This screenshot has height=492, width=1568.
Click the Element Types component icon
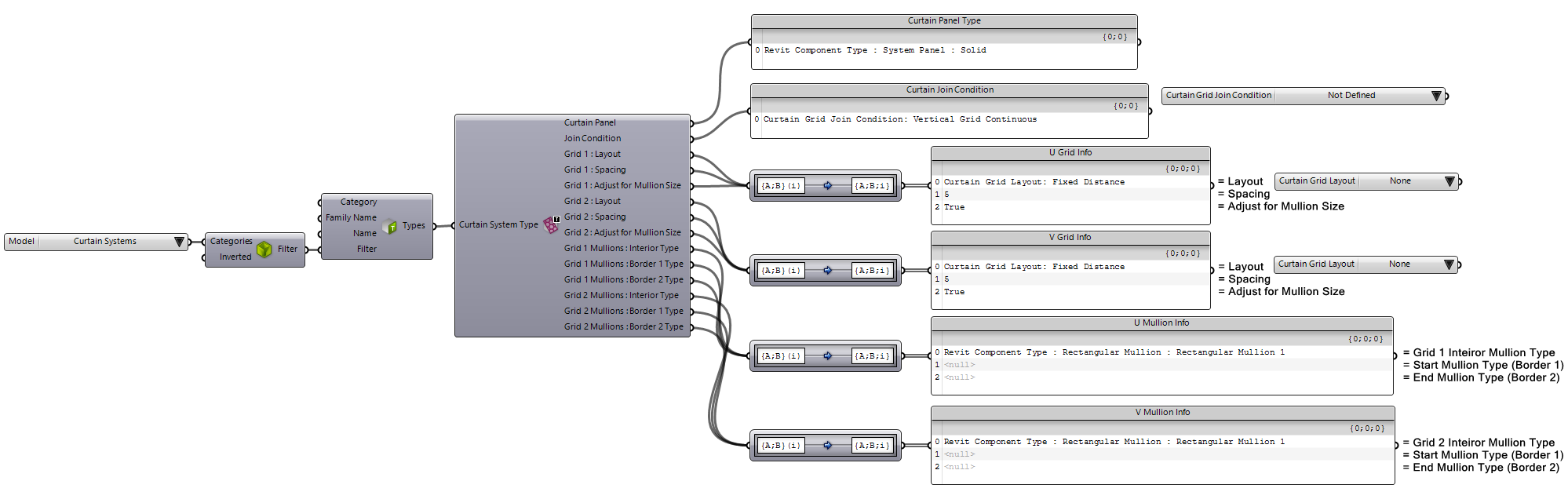389,227
